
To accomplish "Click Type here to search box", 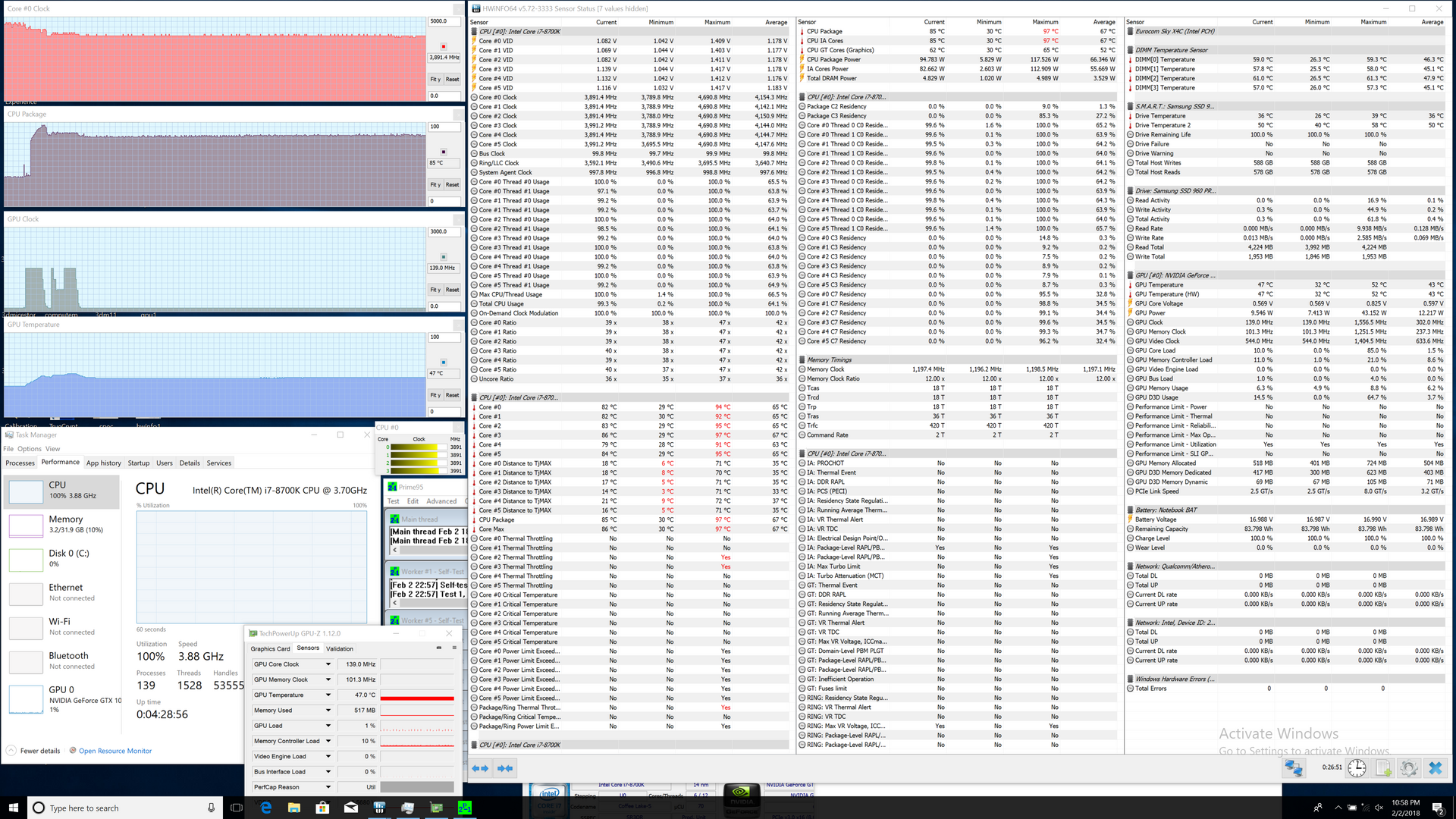I will click(x=125, y=808).
